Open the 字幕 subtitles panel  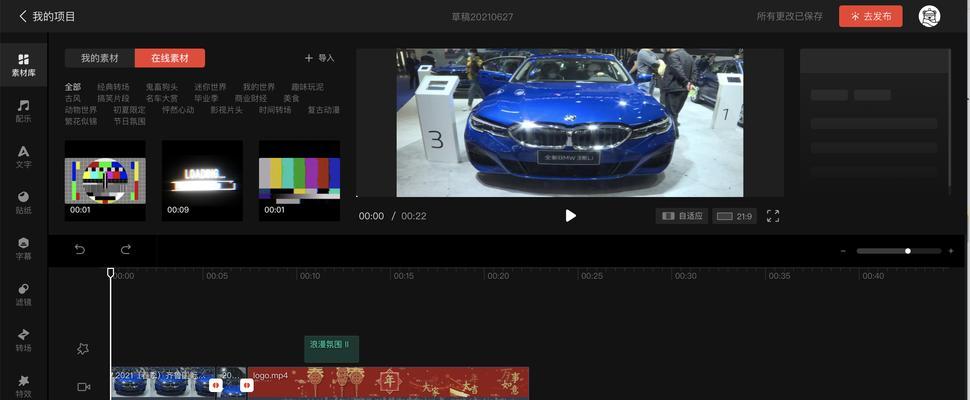(24, 249)
